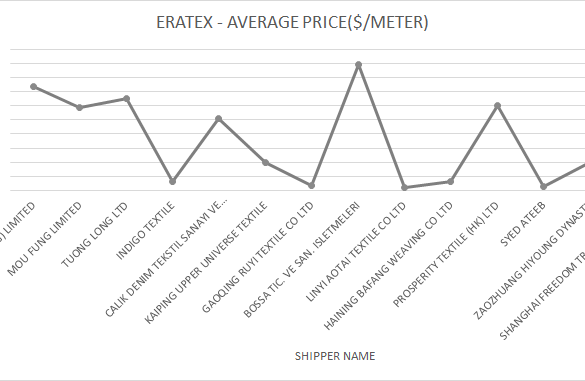This screenshot has height=381, width=585.
Task: Select the HAINING BAFANG WEAVING data marker
Action: [451, 181]
